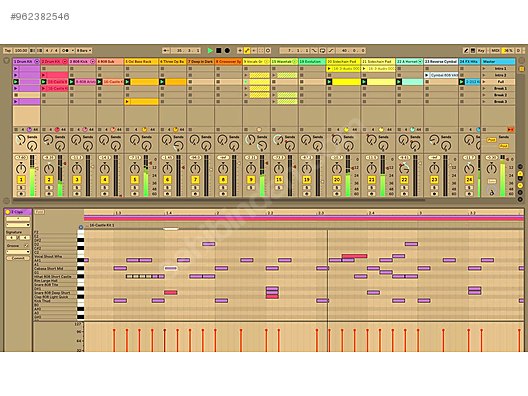
Task: Click the Master volume meter fader
Action: [x=502, y=176]
